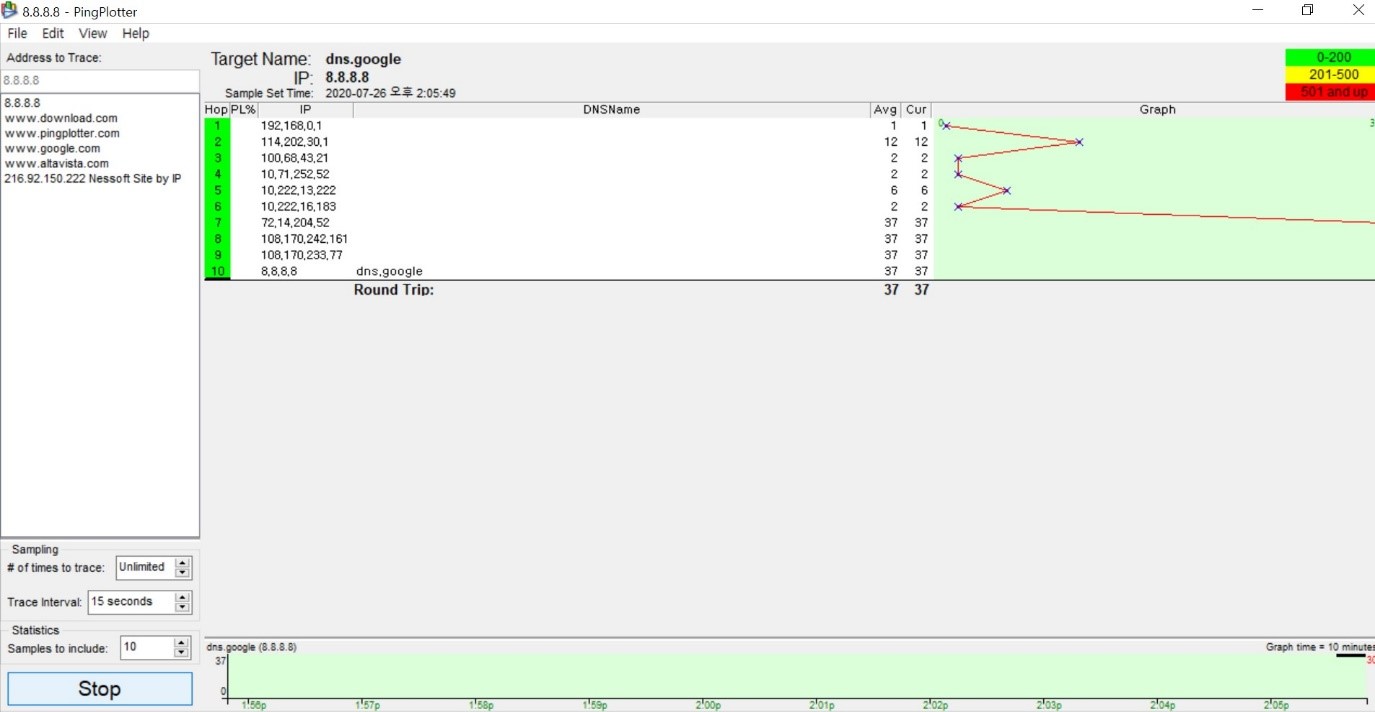
Task: Click the Graph column header
Action: coord(1153,109)
